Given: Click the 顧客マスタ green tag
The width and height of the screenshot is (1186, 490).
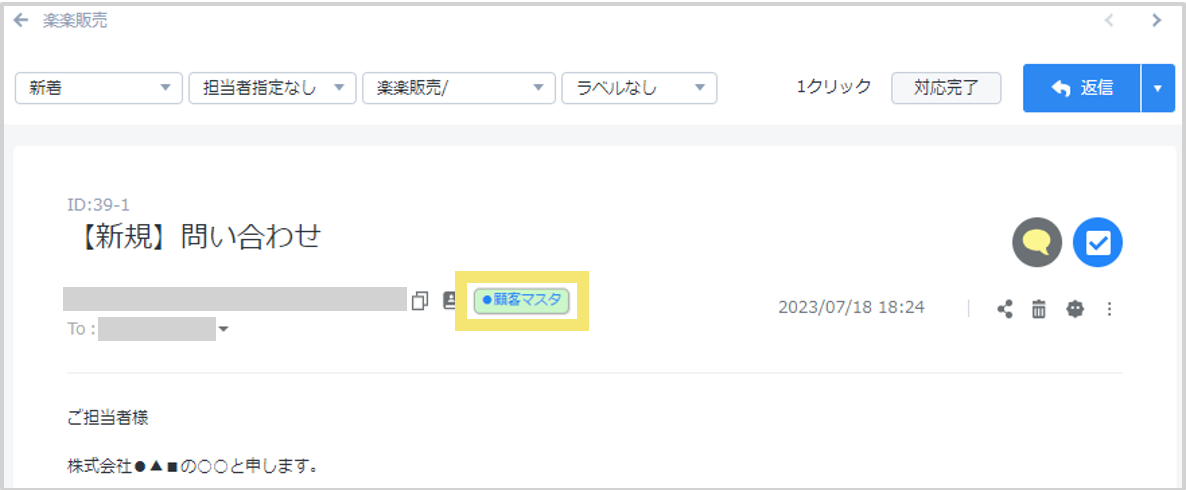Looking at the screenshot, I should point(521,300).
